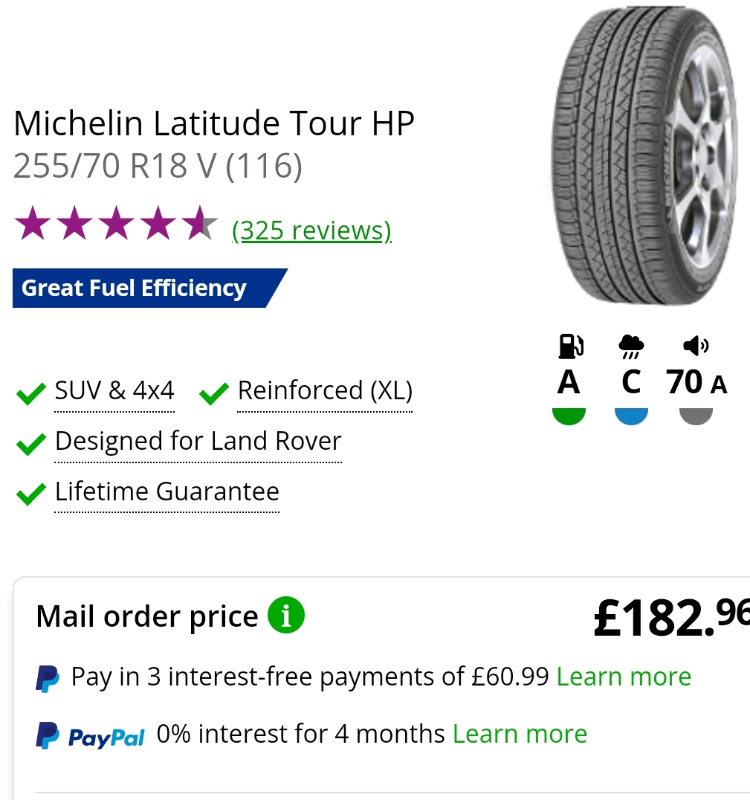Viewport: 750px width, 800px height.
Task: Click the Michelin Latitude Tour HP title
Action: (214, 123)
